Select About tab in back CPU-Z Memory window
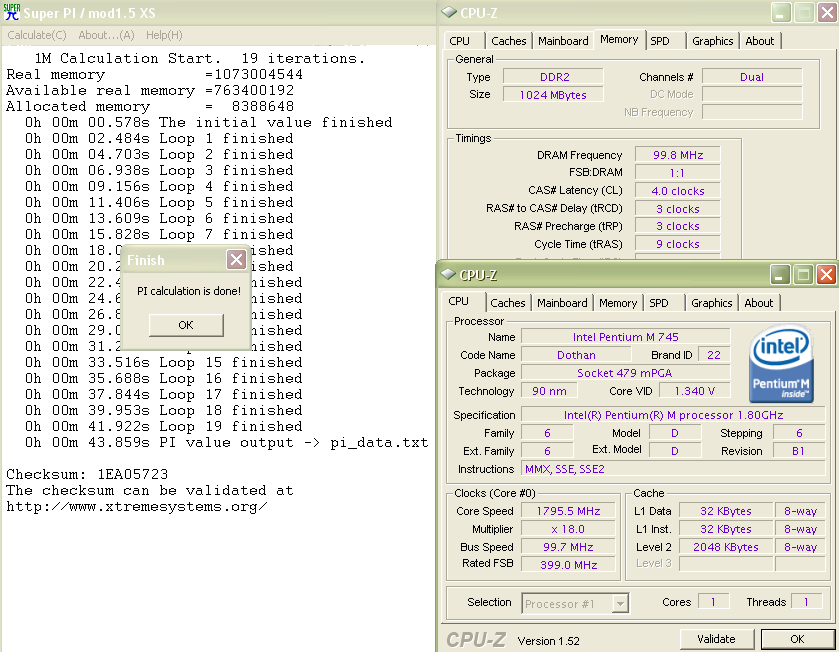839x652 pixels. (760, 41)
